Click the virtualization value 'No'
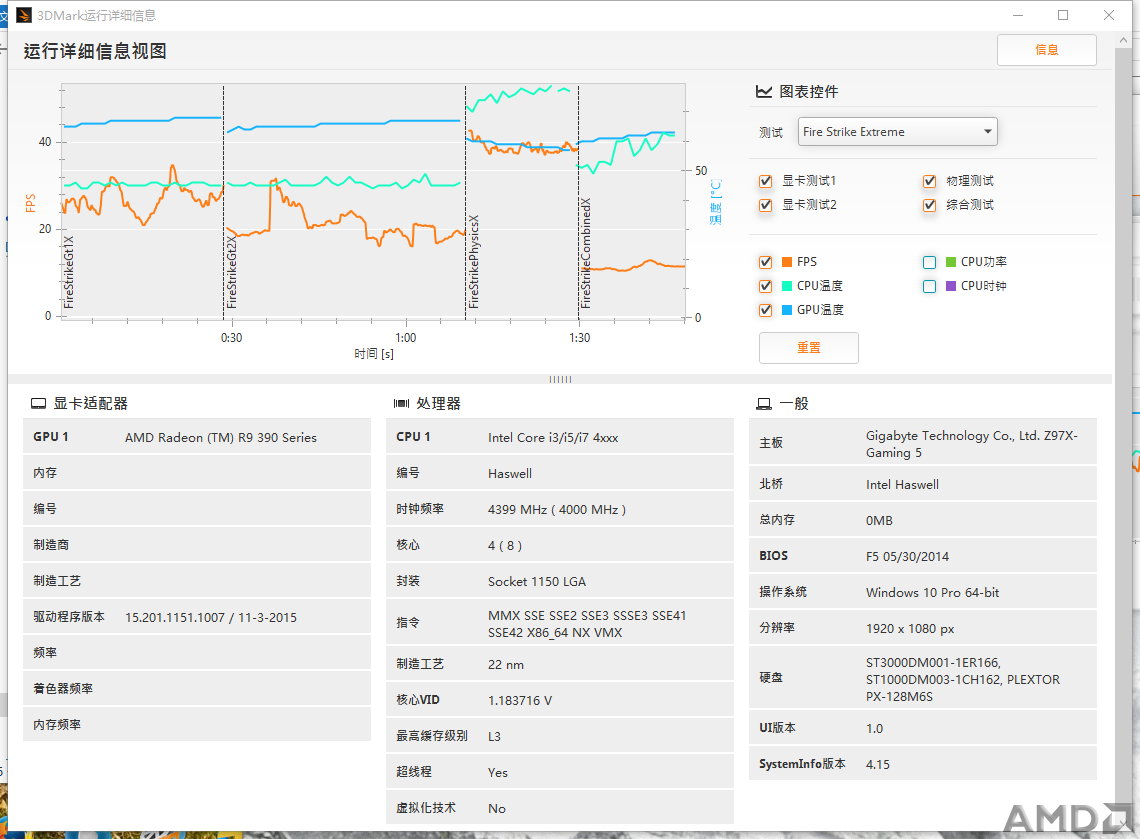This screenshot has width=1140, height=839. 497,808
